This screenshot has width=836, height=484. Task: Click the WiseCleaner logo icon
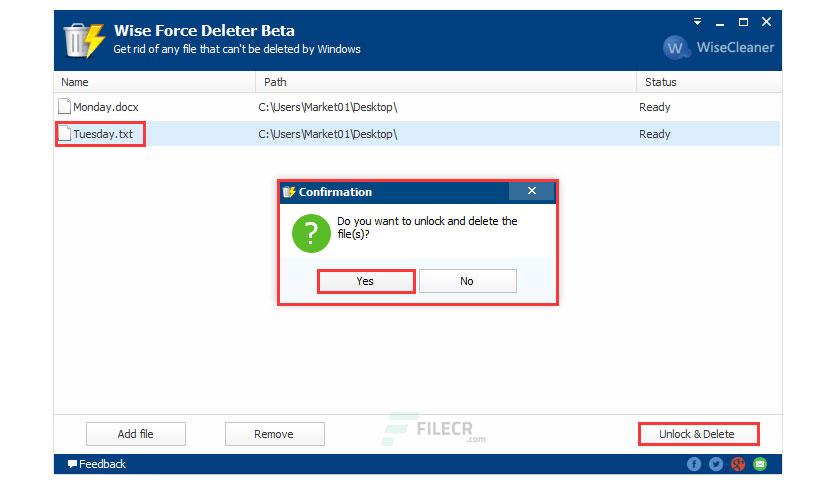tap(674, 48)
